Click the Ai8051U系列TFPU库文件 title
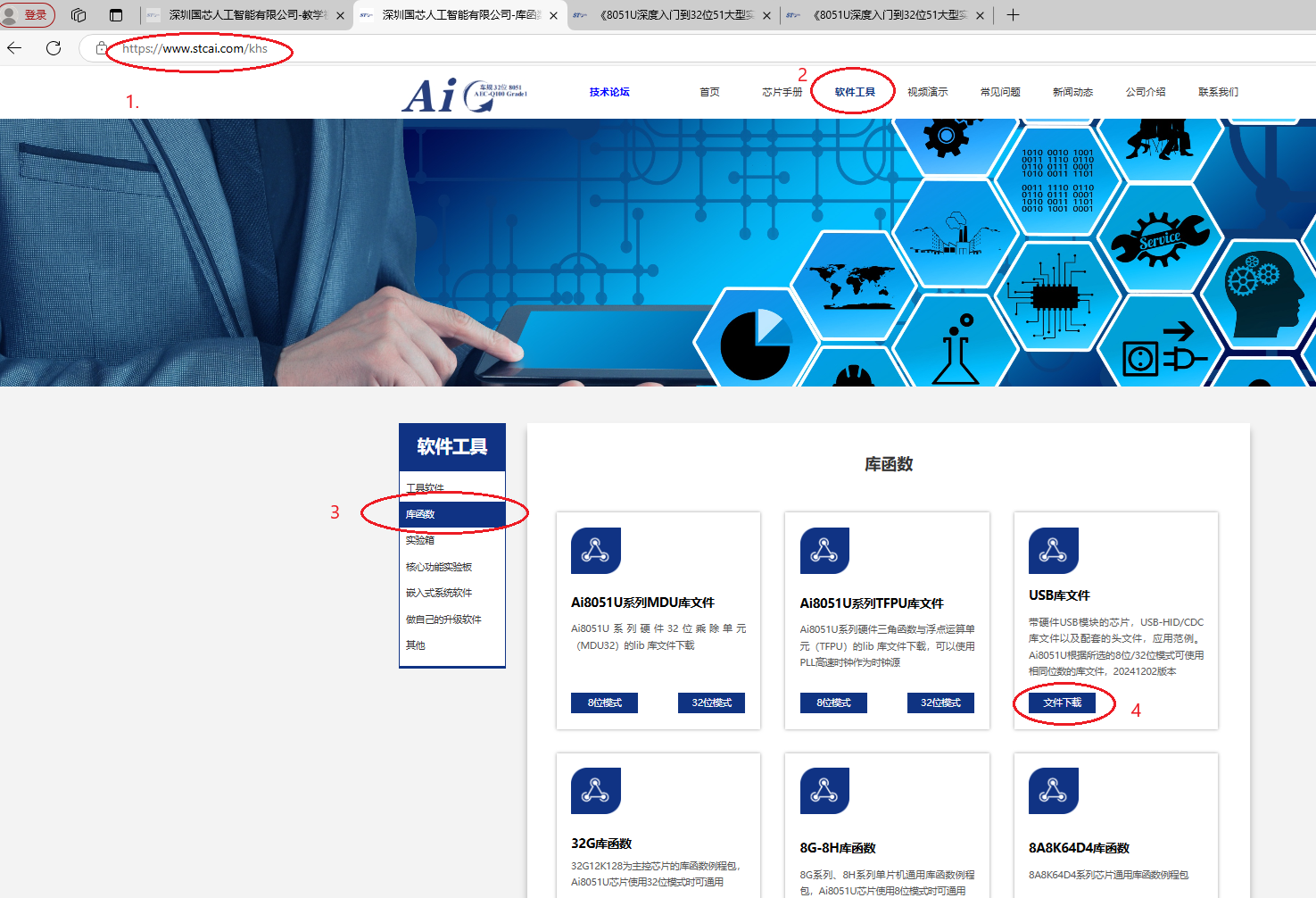Screen dimensions: 1316x898 pyautogui.click(x=872, y=603)
